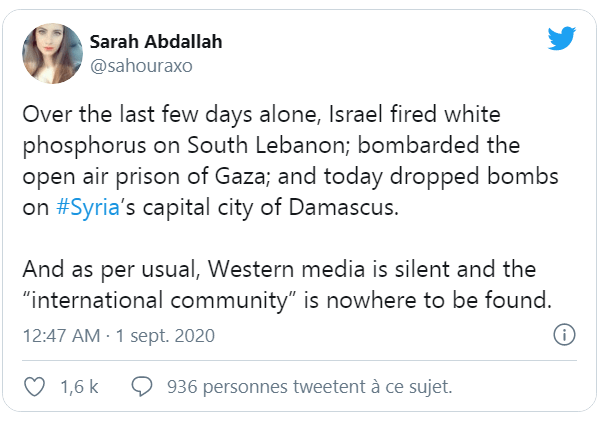This screenshot has height=429, width=614.
Task: Click the 1,6 k likes count
Action: [80, 385]
